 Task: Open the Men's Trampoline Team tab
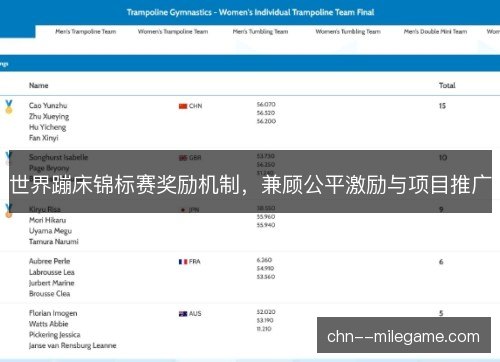pos(86,32)
